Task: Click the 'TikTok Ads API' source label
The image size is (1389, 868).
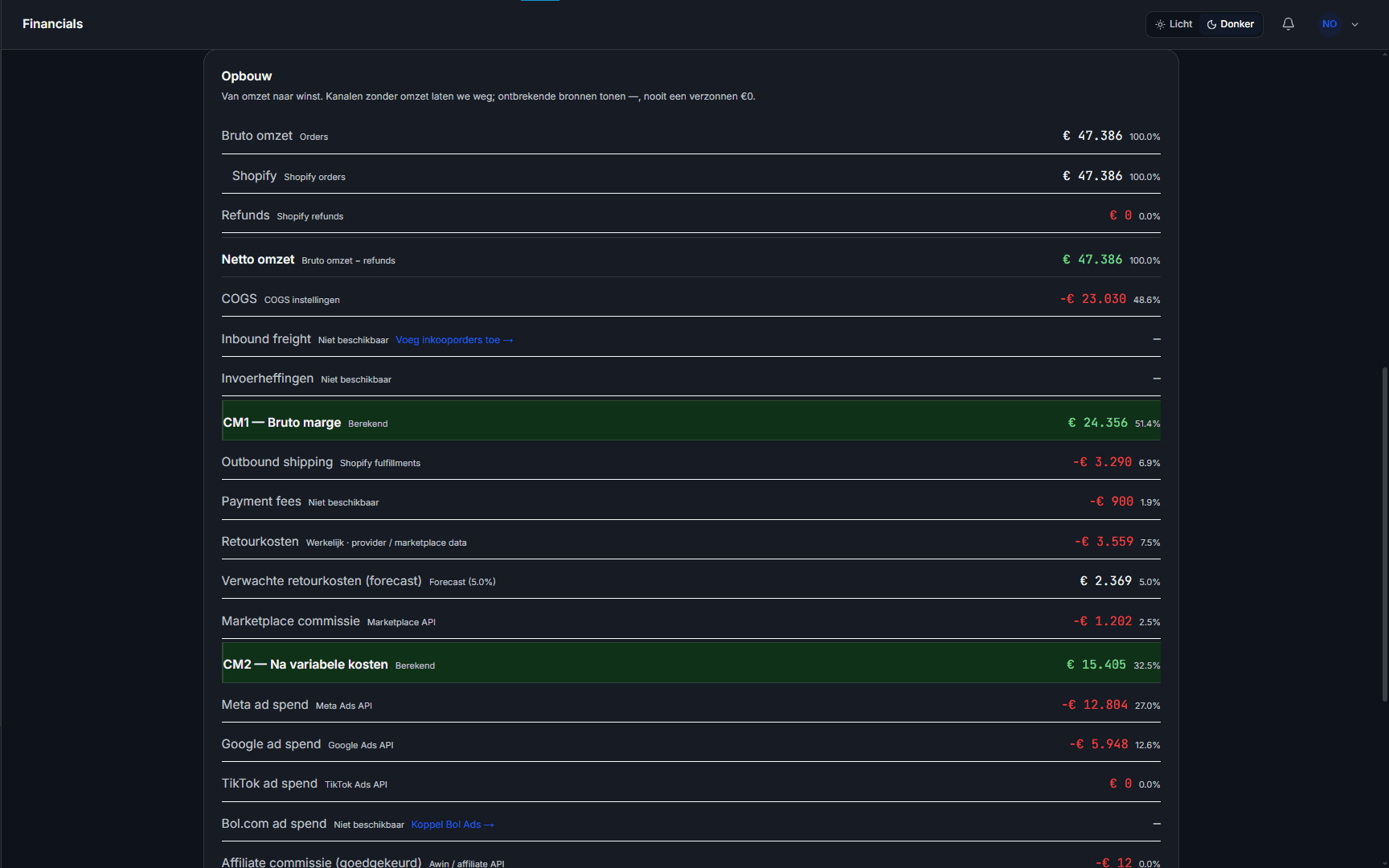Action: (356, 784)
